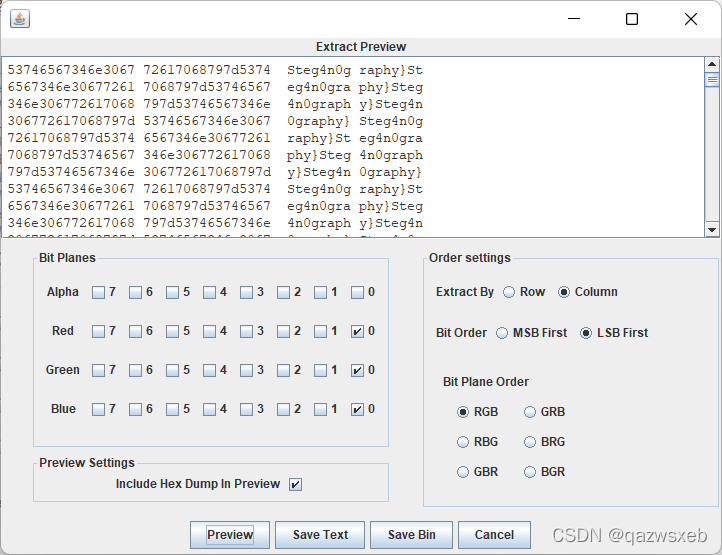Choose LSB First bit order
This screenshot has width=722, height=555.
tap(586, 333)
